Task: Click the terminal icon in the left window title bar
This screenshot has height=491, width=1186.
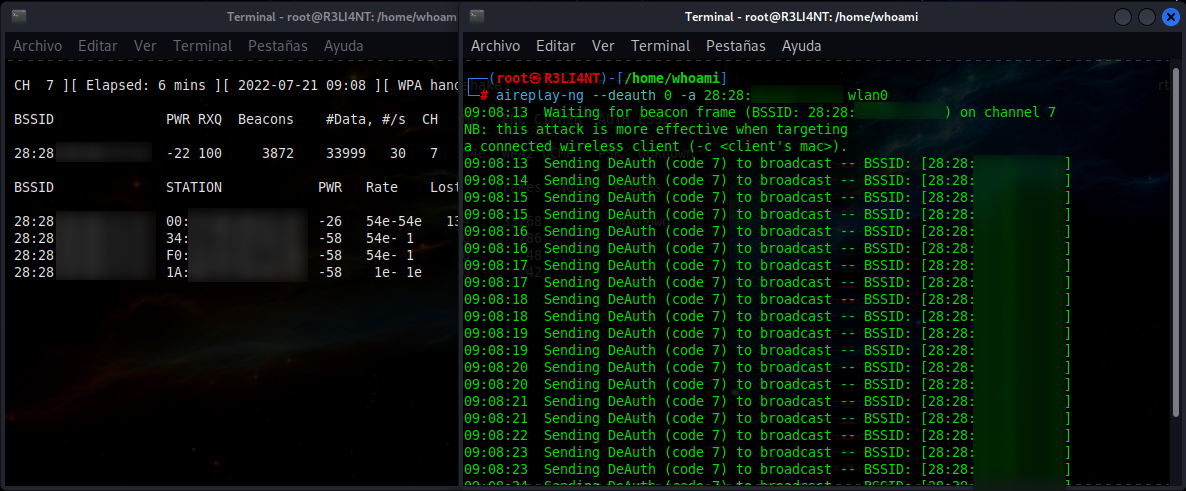Action: click(x=19, y=17)
